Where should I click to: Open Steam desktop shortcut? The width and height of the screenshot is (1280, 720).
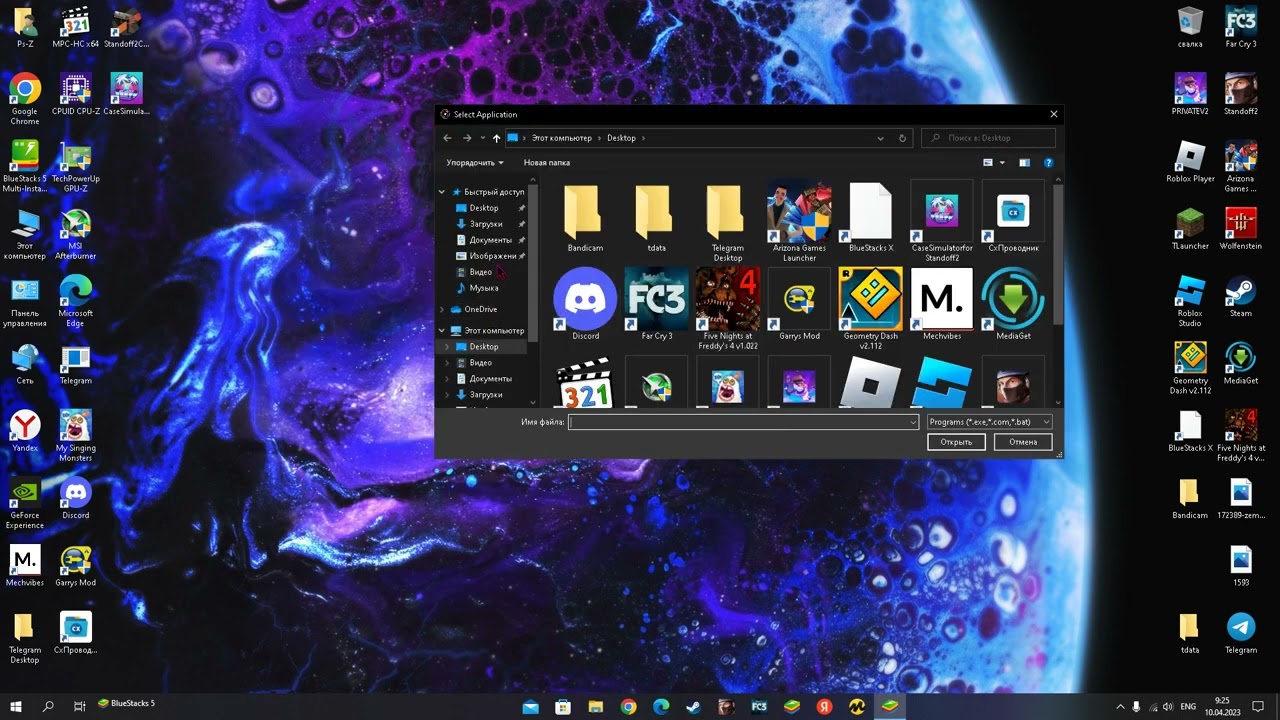(1241, 296)
